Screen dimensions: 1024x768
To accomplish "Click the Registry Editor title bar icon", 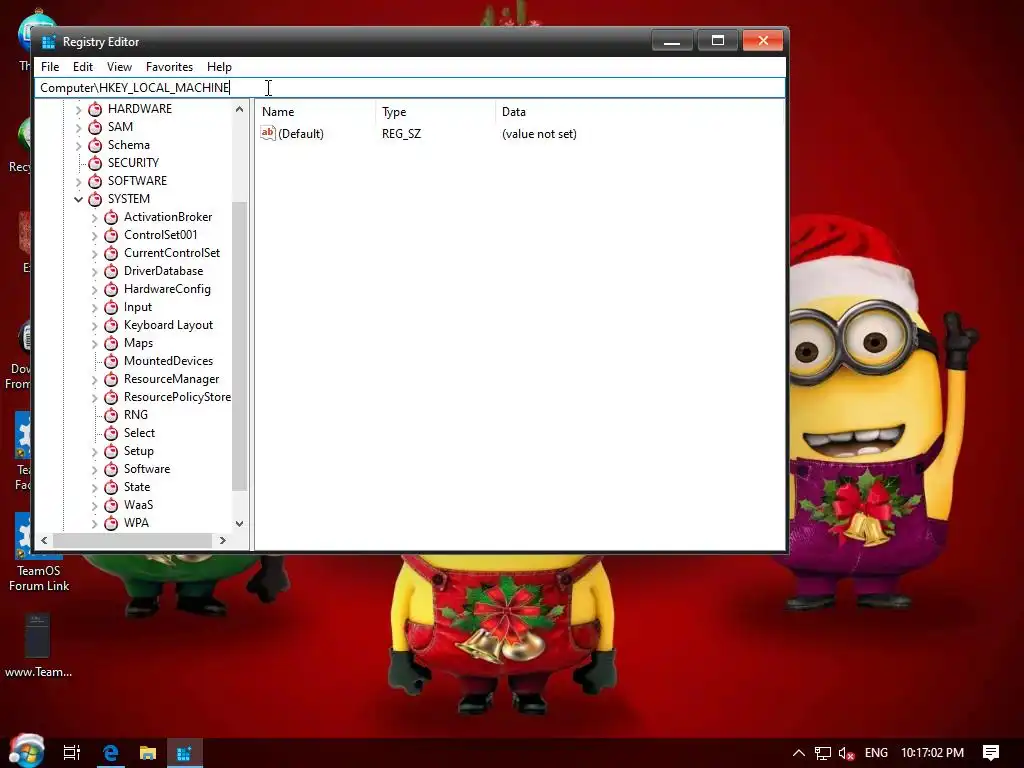I will [x=48, y=42].
